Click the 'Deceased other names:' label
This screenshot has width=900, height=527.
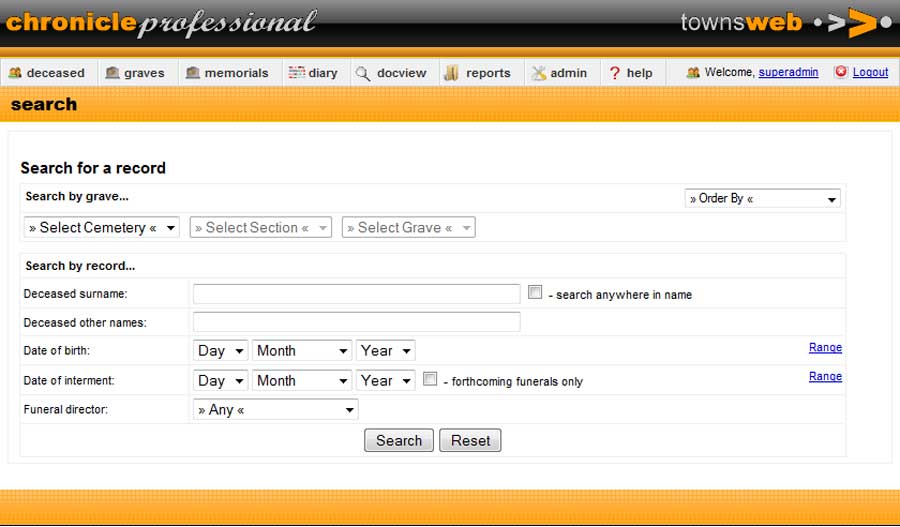(85, 323)
